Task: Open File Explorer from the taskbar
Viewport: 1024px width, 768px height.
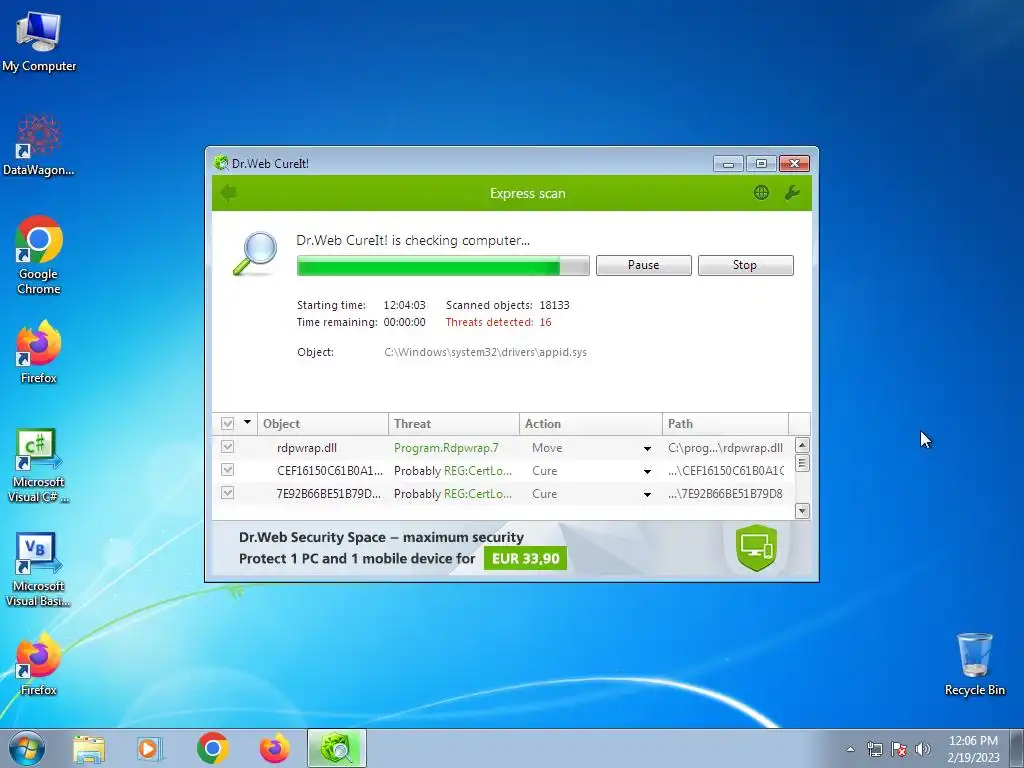Action: tap(89, 748)
